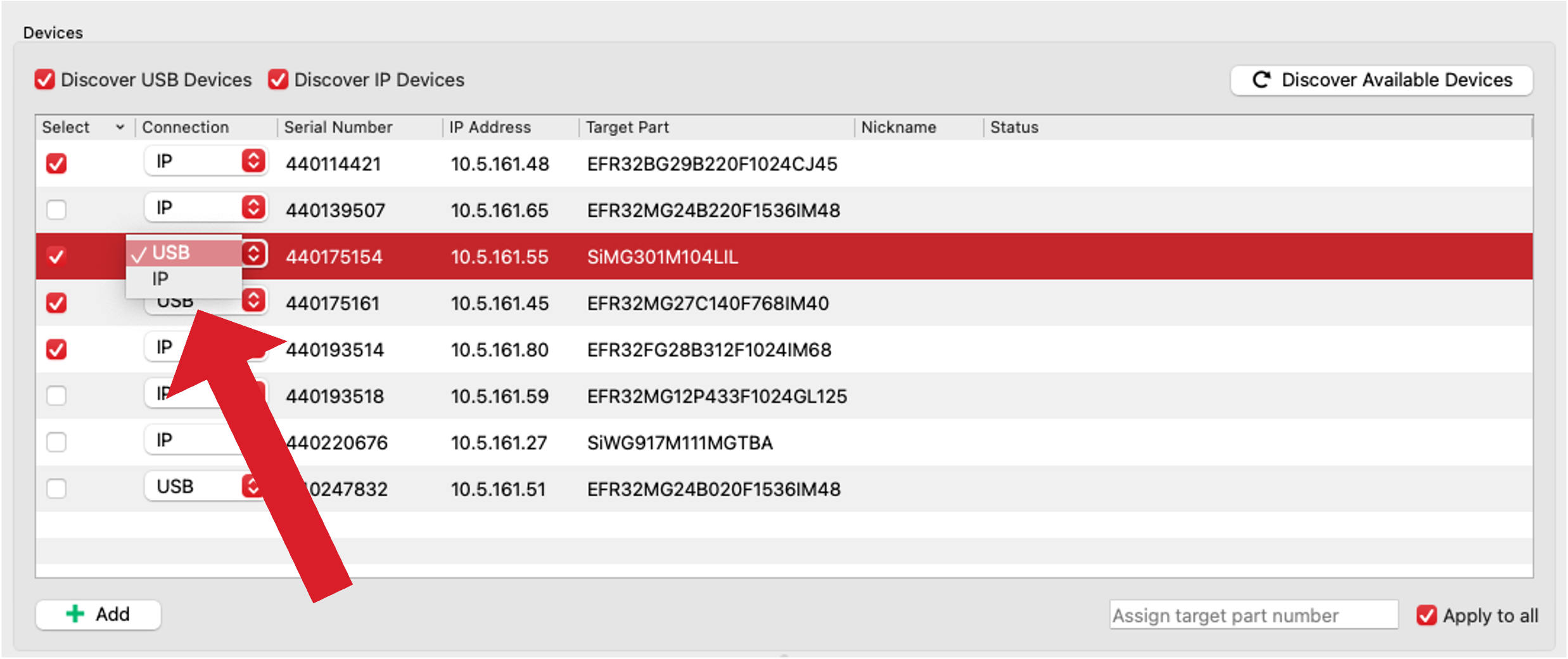This screenshot has height=659, width=1568.
Task: Click the Target Part column header
Action: (x=627, y=127)
